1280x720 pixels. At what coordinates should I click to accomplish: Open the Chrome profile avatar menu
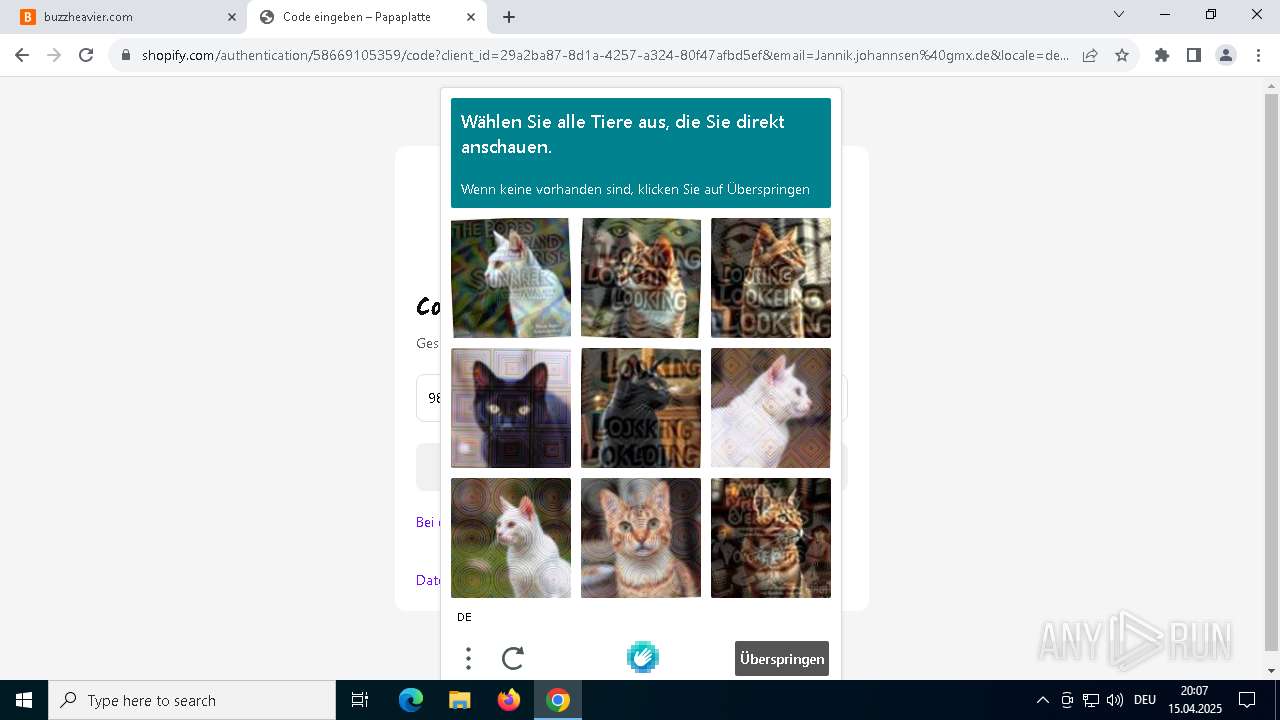1226,56
